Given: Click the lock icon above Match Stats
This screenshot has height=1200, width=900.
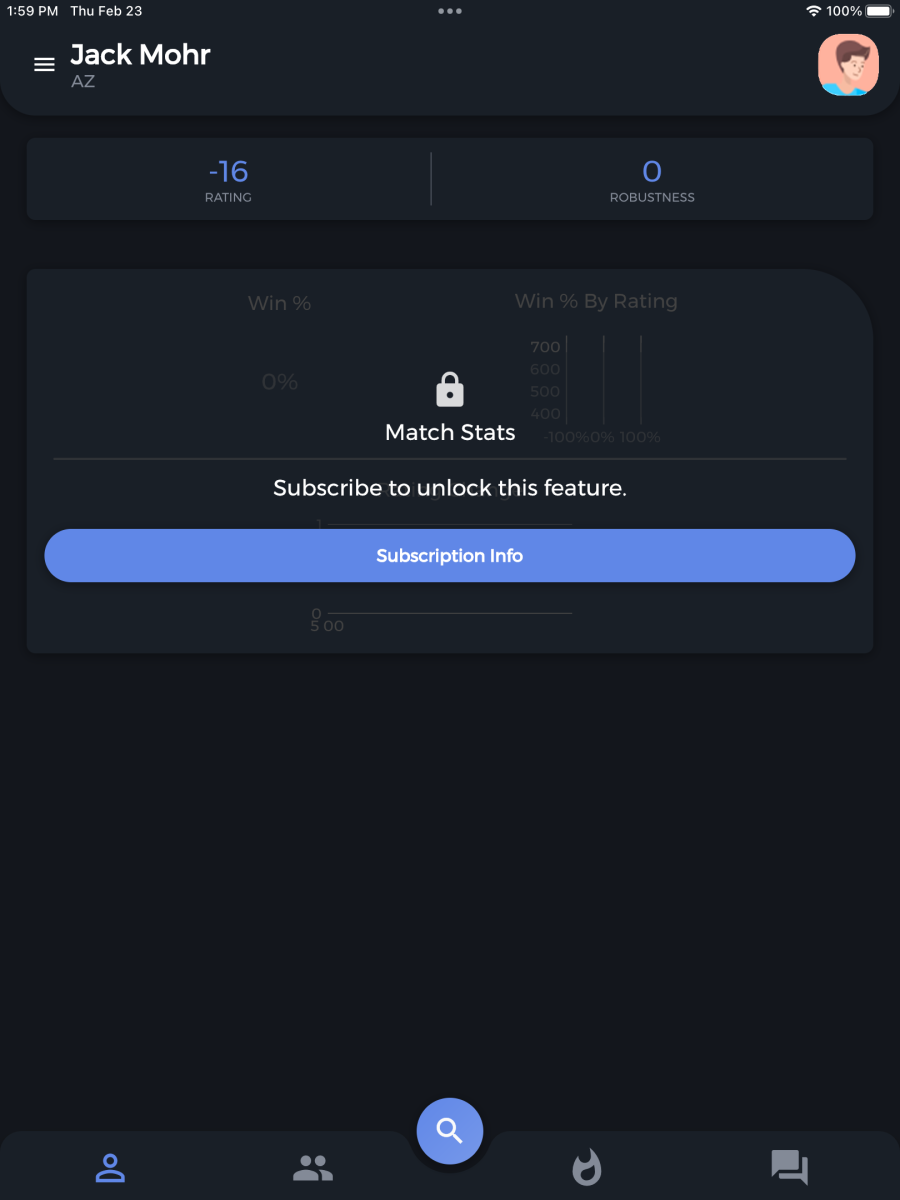Looking at the screenshot, I should click(x=450, y=390).
